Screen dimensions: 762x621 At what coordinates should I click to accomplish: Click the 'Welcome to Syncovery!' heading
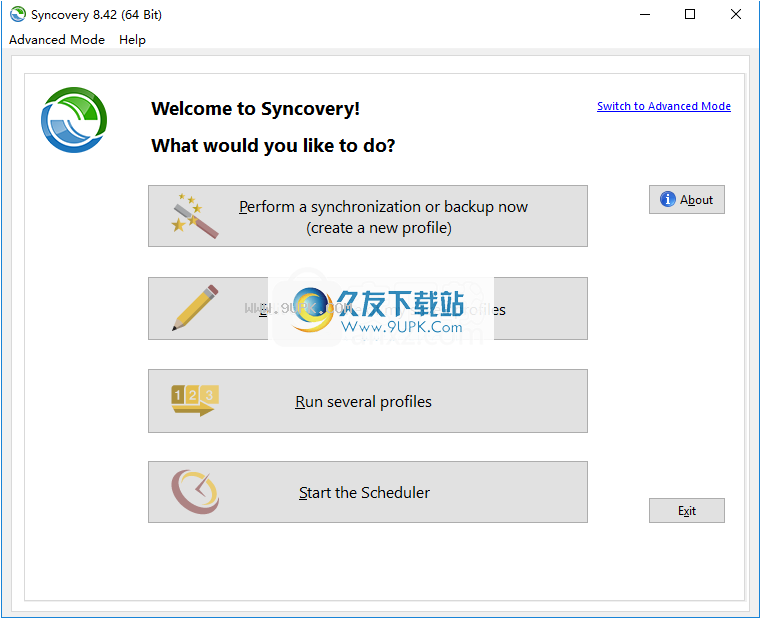coord(255,108)
